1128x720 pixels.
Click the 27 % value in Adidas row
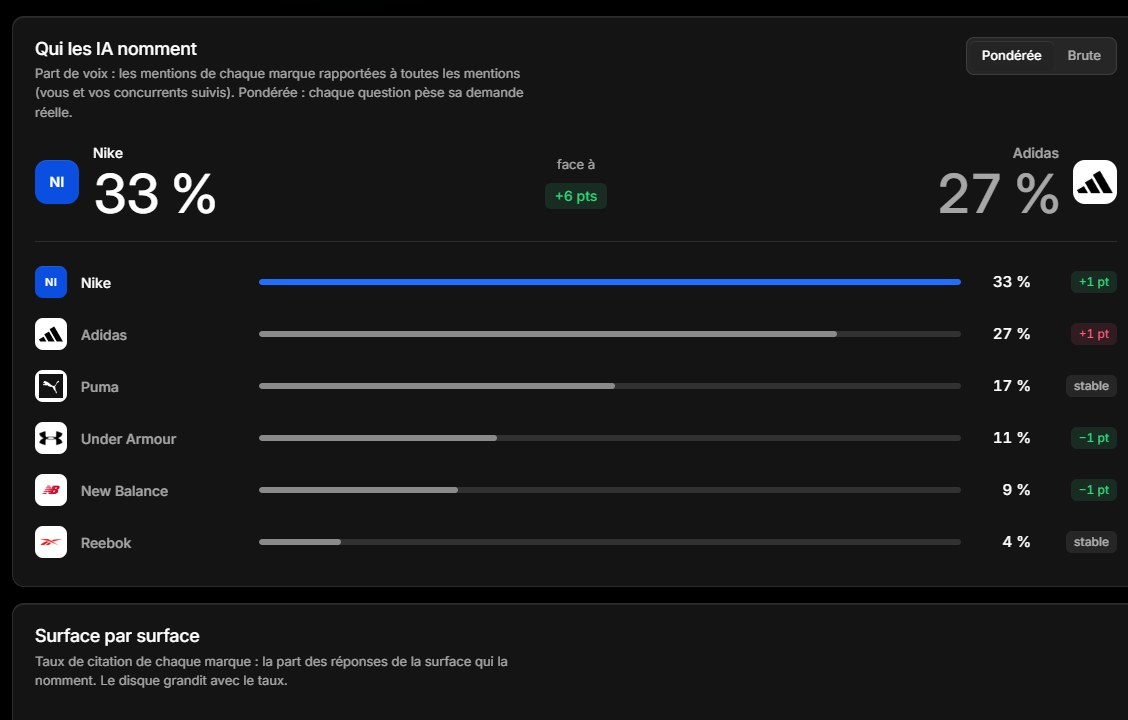[1011, 334]
